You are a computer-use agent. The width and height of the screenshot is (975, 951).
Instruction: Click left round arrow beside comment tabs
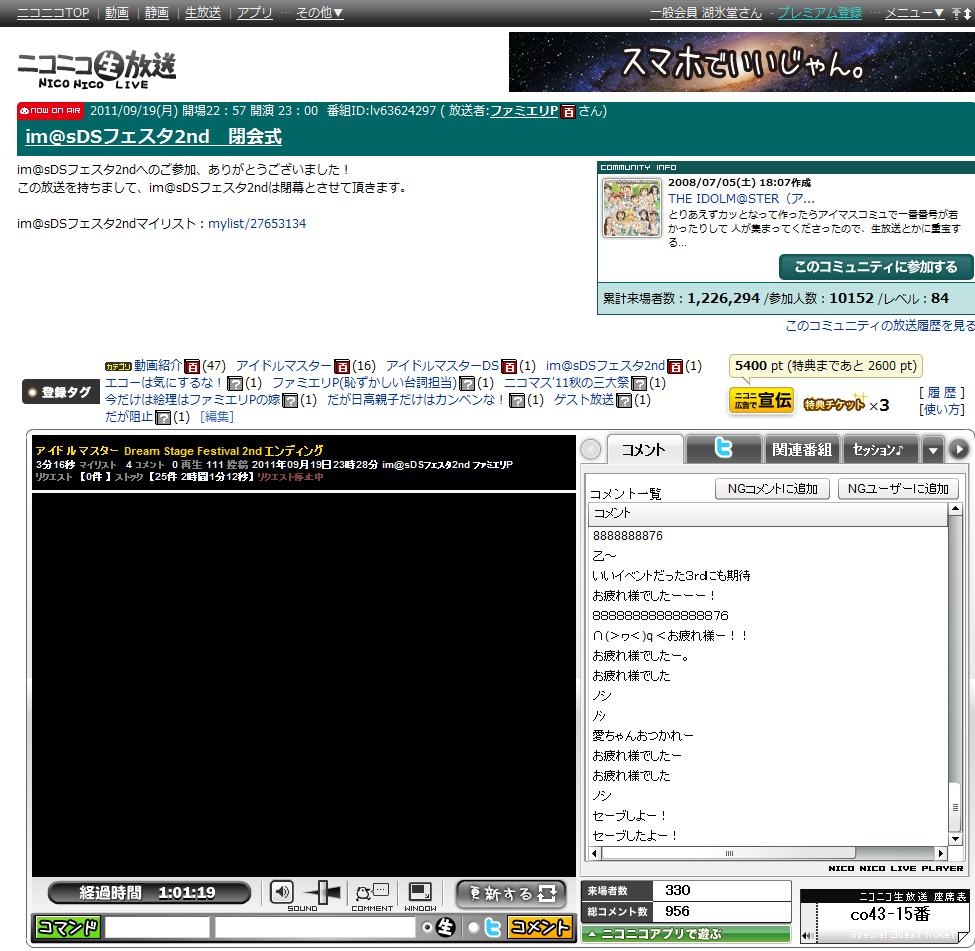click(x=591, y=449)
